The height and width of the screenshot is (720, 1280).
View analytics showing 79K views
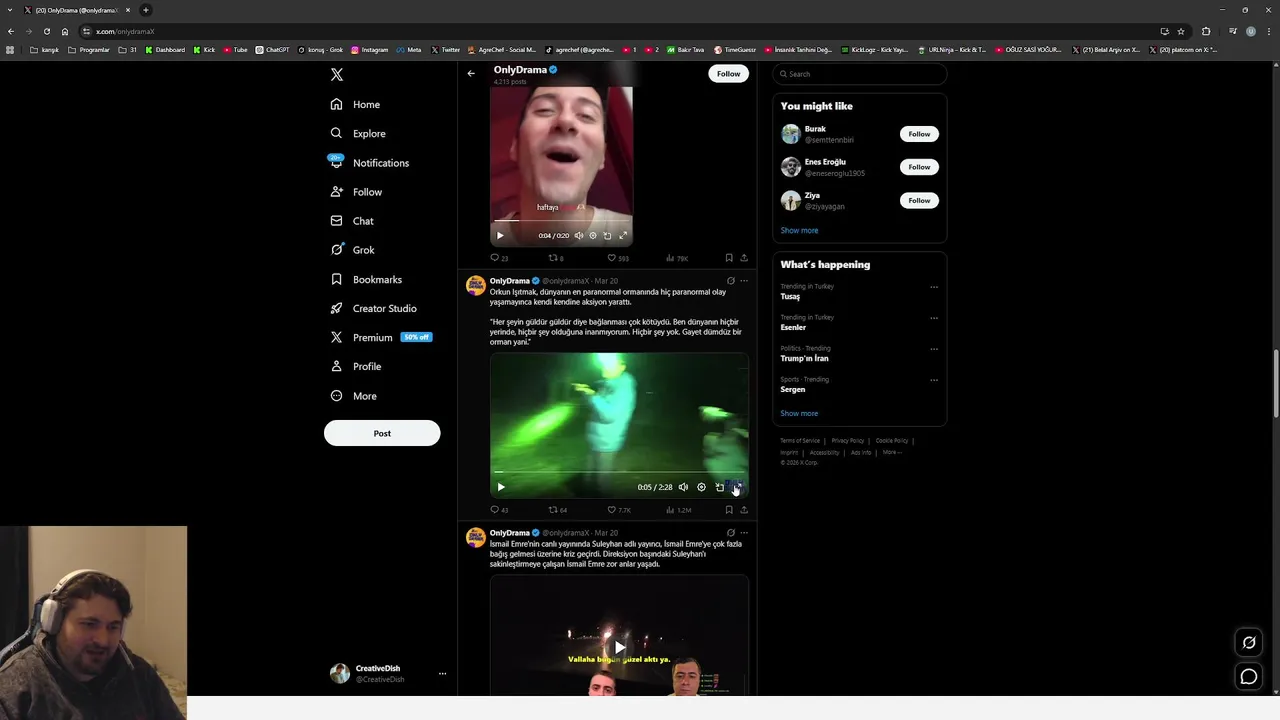point(677,258)
